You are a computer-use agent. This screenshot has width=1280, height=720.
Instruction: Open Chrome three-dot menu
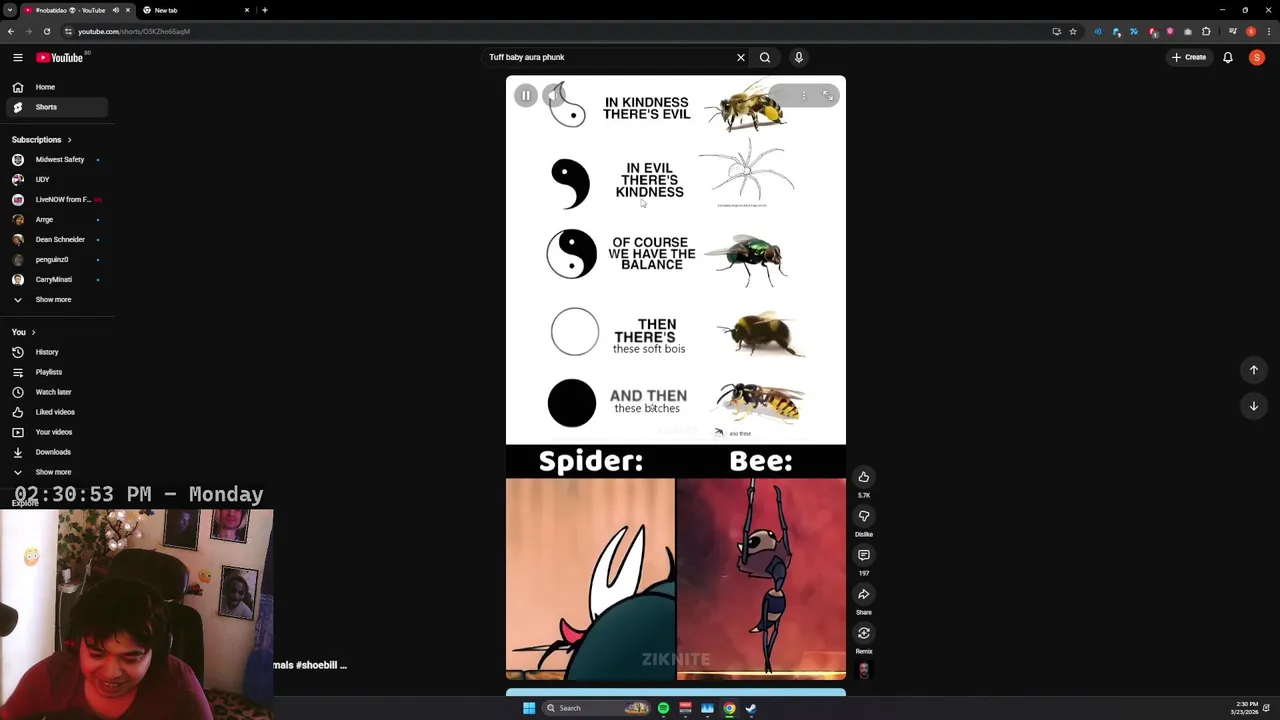coord(1268,31)
